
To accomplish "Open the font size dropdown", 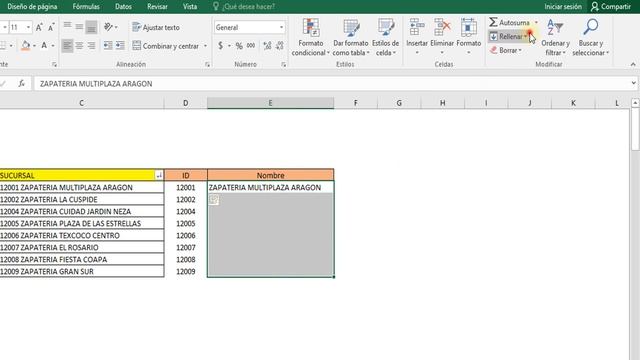I will tap(28, 27).
